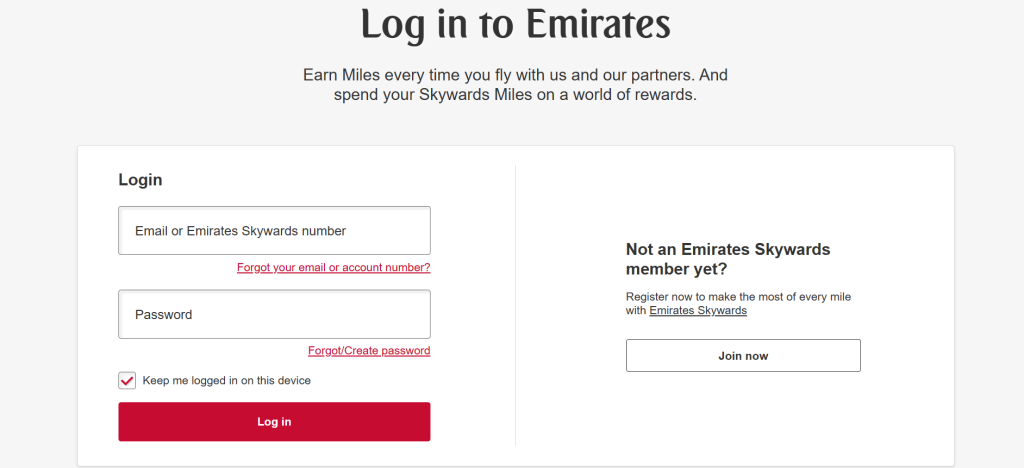Click the empty gray background left of the login card

38,300
